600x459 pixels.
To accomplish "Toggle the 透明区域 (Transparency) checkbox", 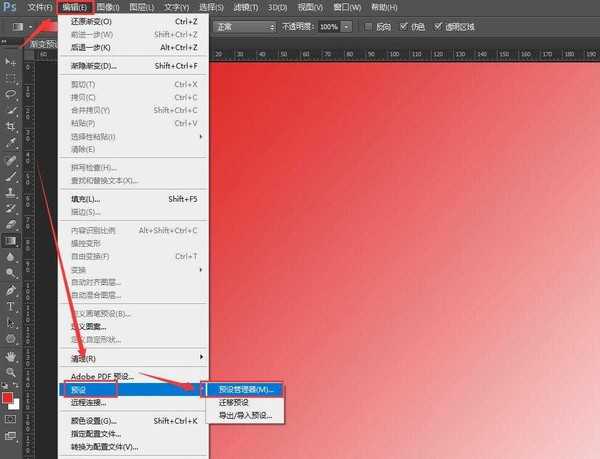I will (439, 26).
